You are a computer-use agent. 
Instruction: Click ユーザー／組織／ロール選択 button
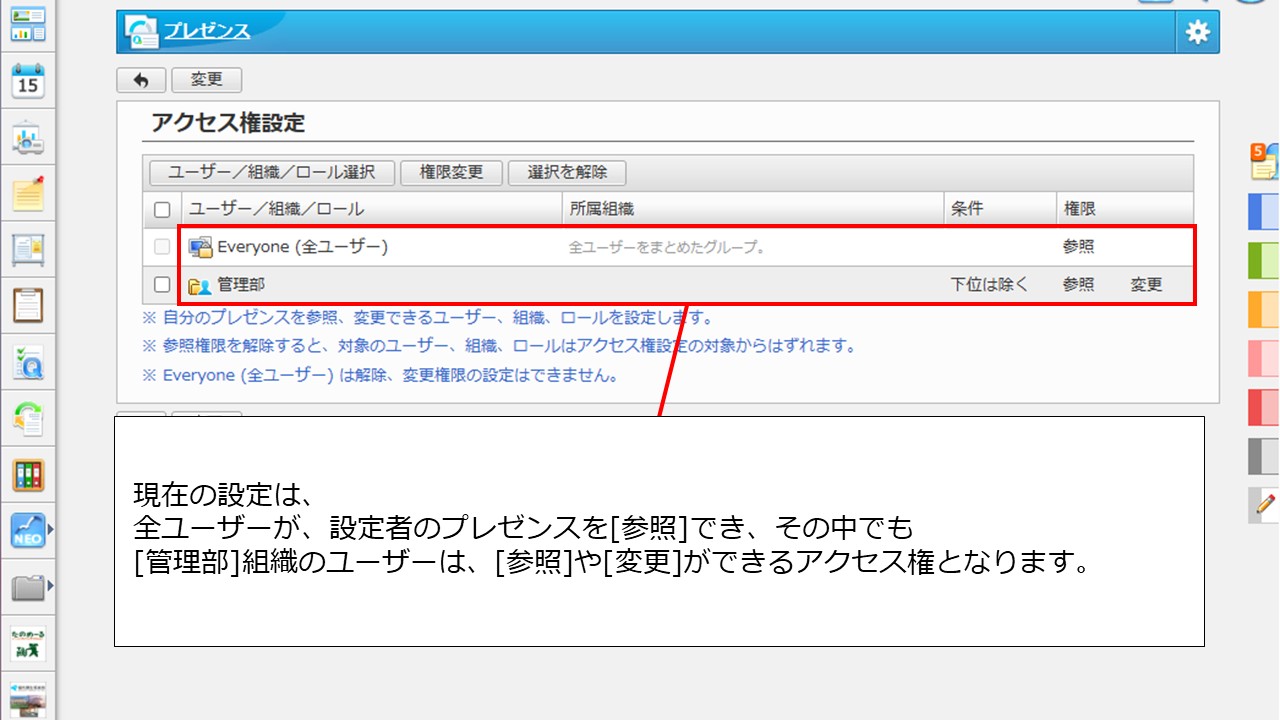pyautogui.click(x=272, y=172)
